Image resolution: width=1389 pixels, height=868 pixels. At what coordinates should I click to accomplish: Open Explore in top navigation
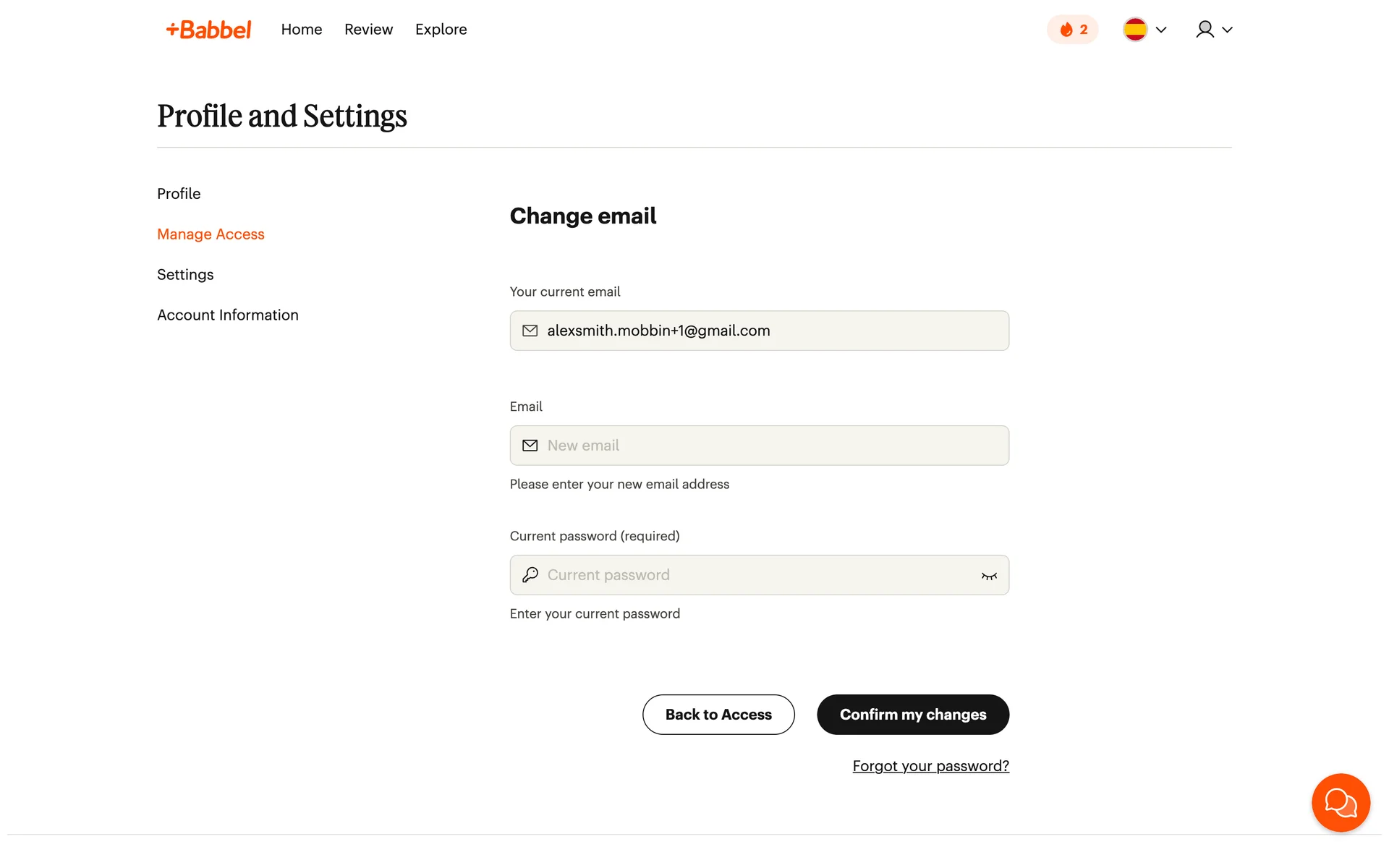pyautogui.click(x=441, y=30)
